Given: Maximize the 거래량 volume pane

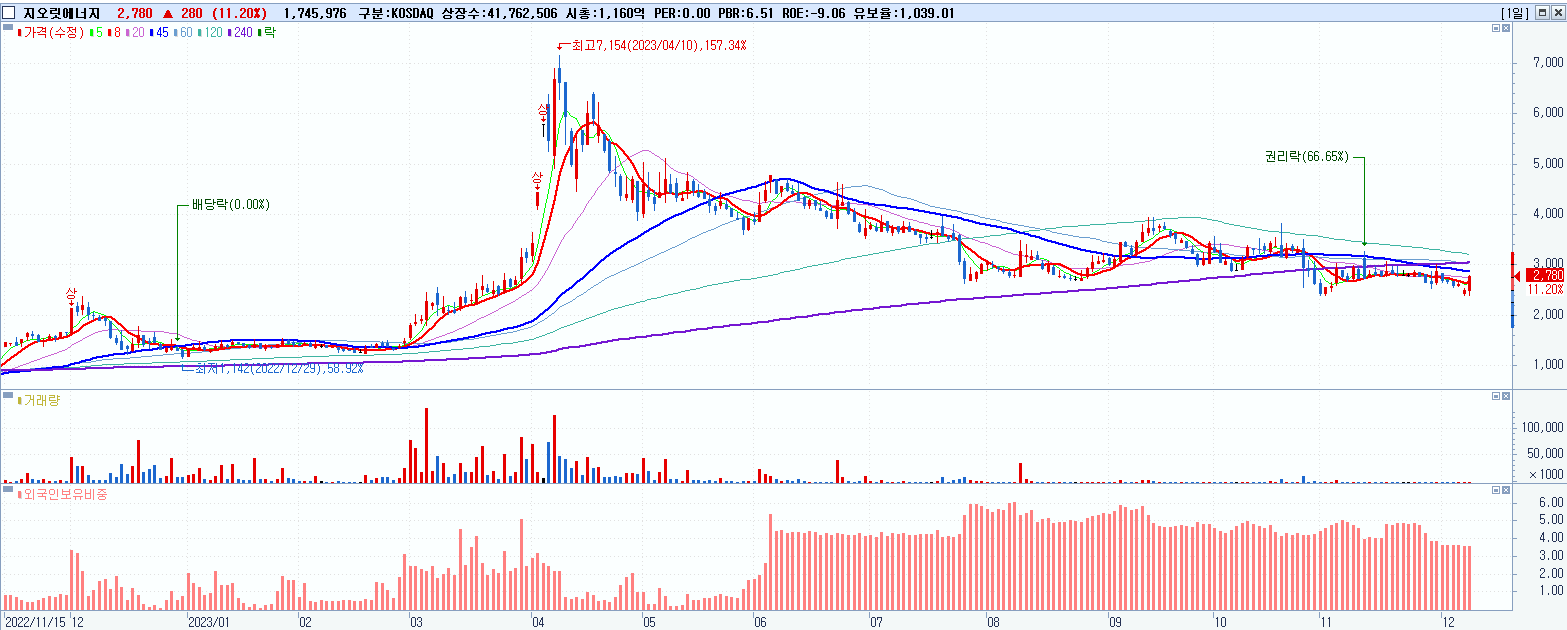Looking at the screenshot, I should [x=1496, y=396].
